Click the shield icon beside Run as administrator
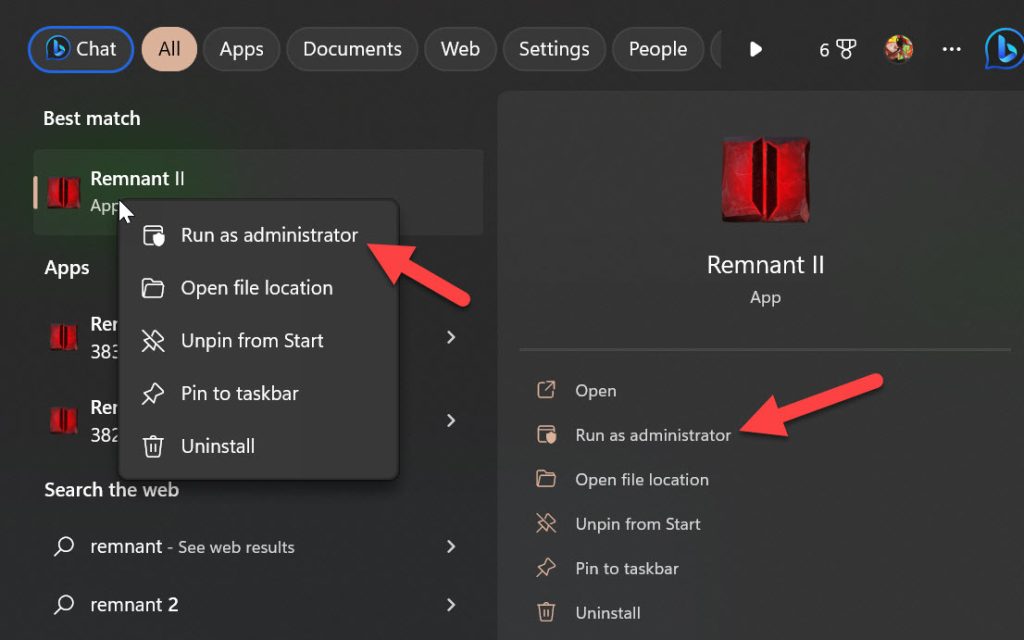The height and width of the screenshot is (640, 1024). coord(156,235)
